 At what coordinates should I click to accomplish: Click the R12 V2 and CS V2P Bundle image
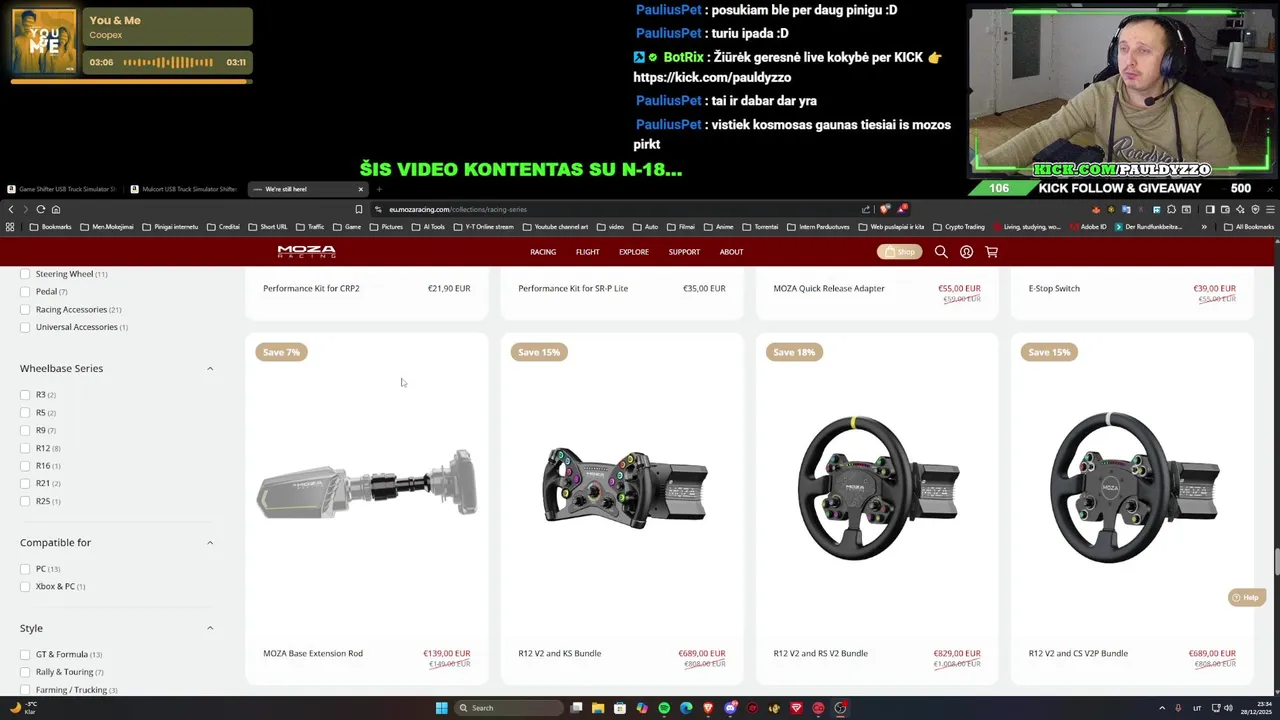coord(1132,486)
